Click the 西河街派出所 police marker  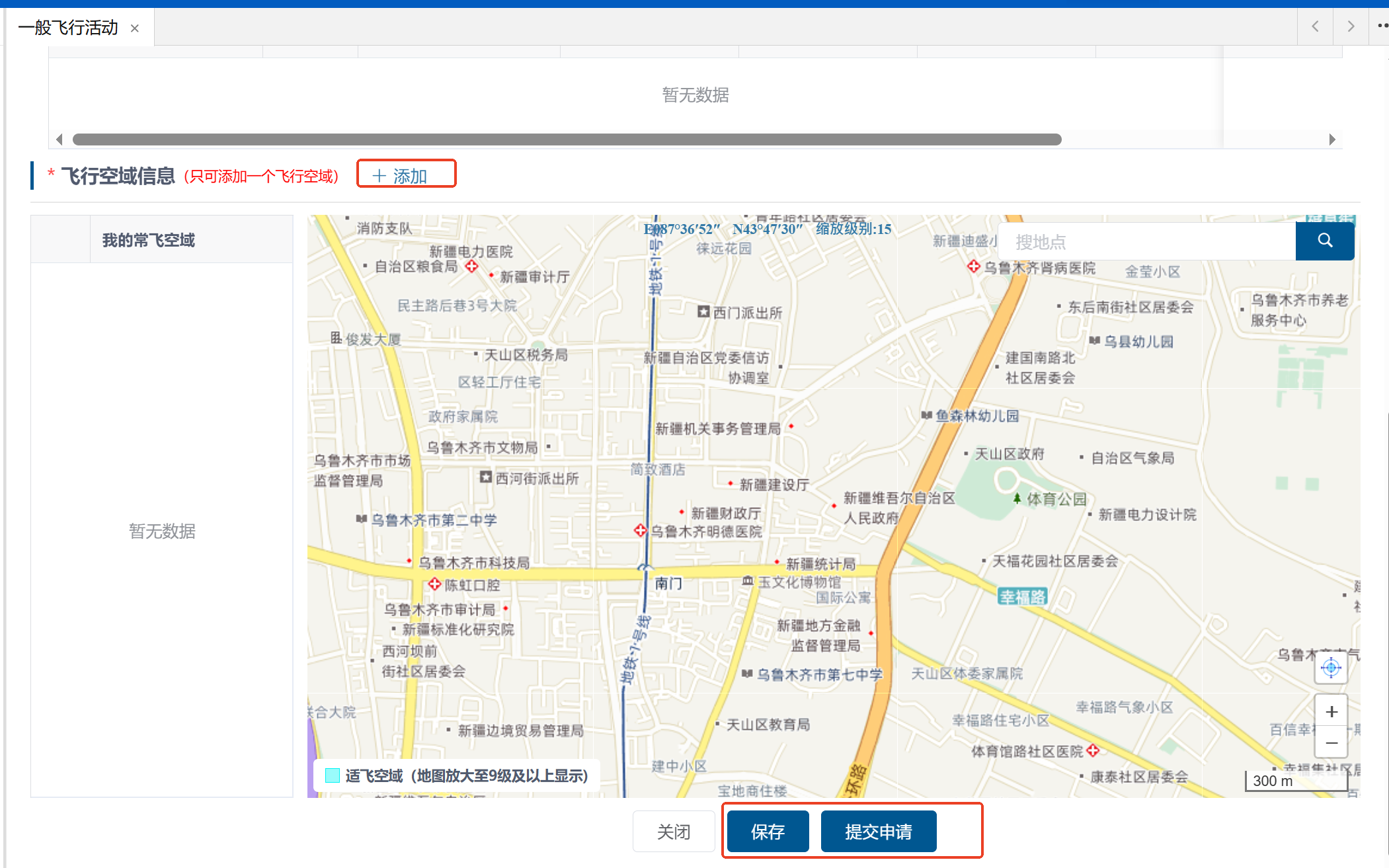pos(486,477)
